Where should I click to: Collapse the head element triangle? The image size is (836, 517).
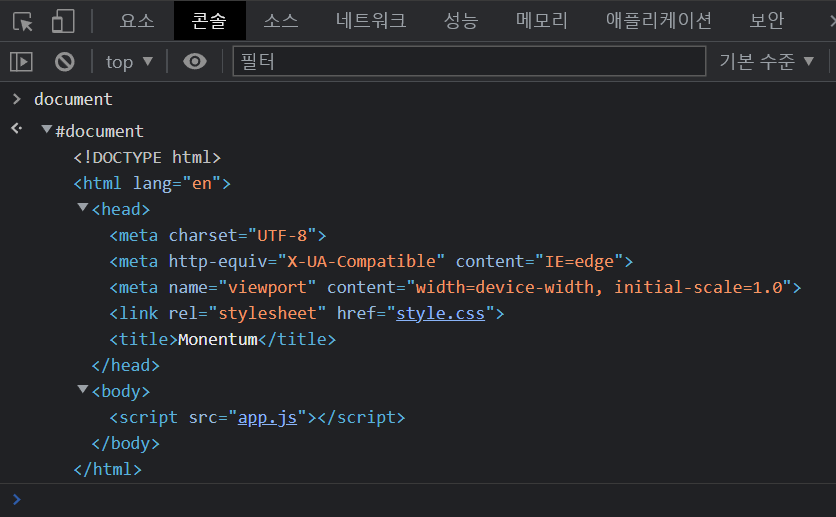click(83, 207)
